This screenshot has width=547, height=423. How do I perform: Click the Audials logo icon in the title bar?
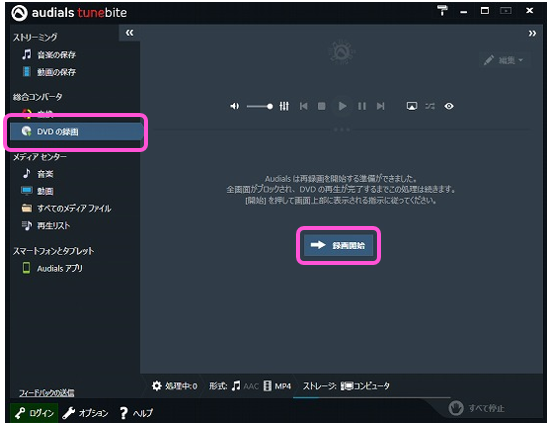coord(19,13)
